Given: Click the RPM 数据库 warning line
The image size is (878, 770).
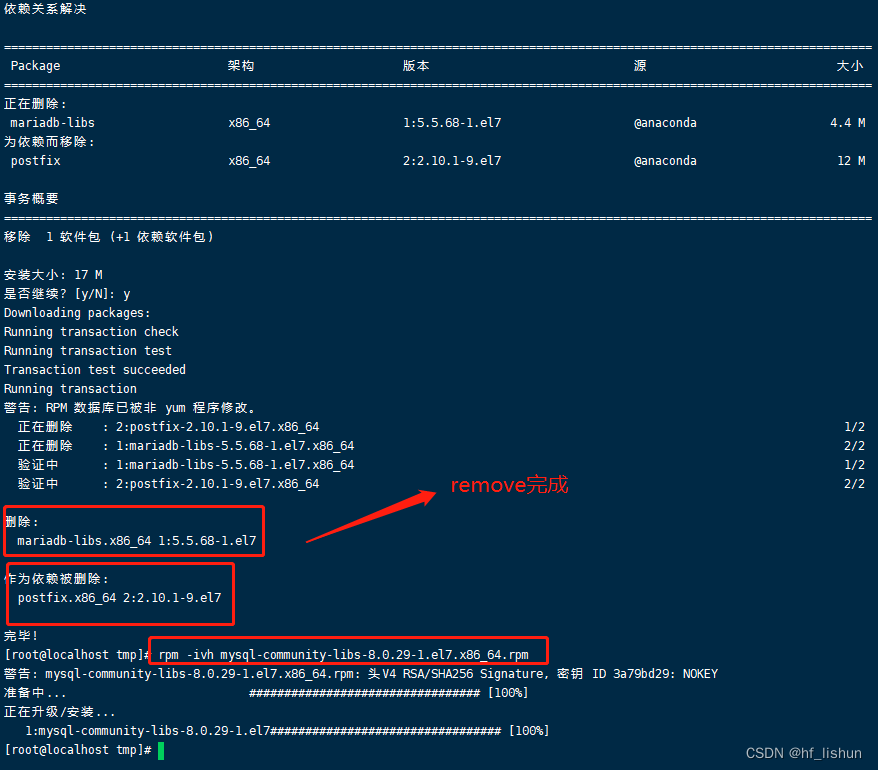Looking at the screenshot, I should click(130, 408).
